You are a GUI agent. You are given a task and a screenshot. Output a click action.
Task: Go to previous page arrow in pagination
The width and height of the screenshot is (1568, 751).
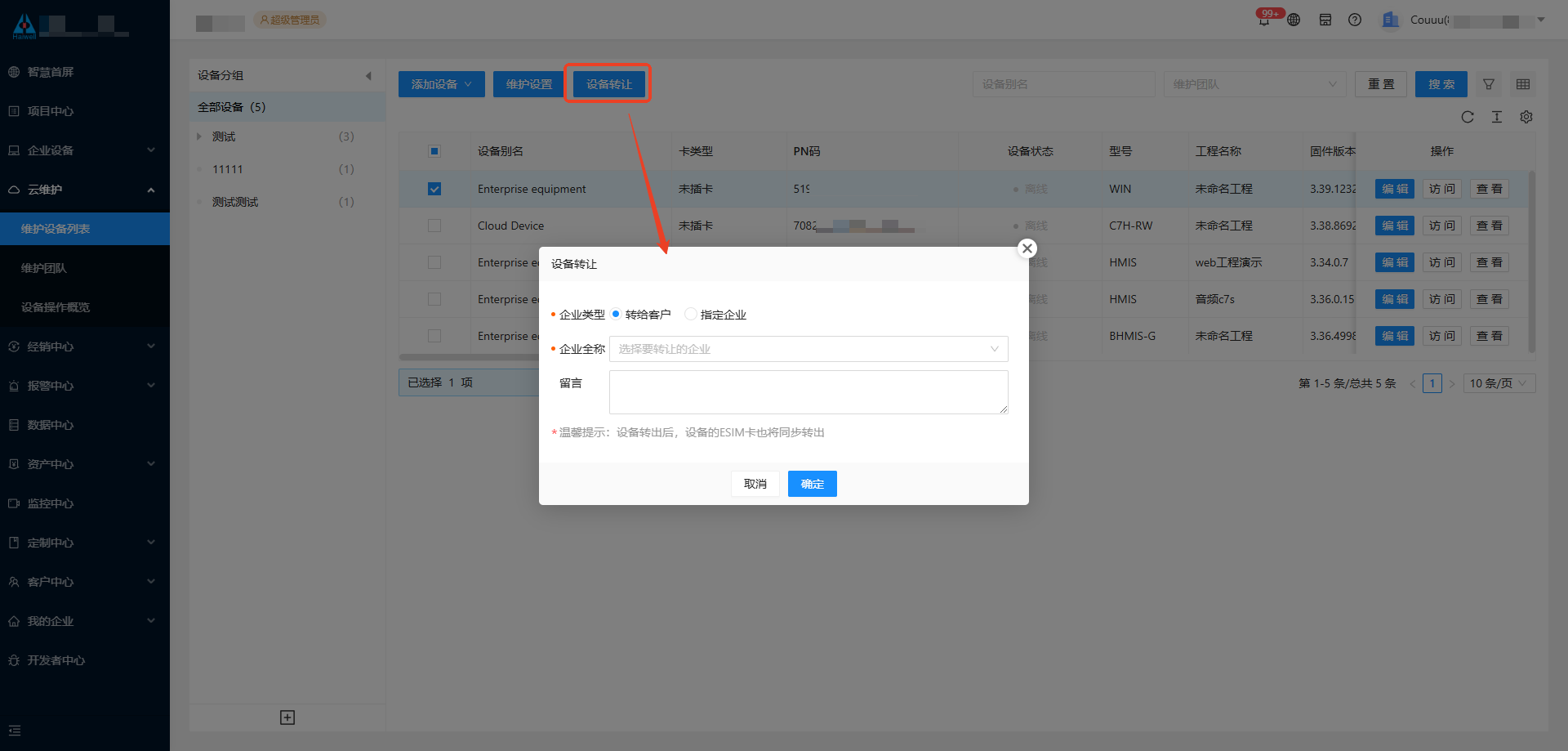pyautogui.click(x=1413, y=383)
